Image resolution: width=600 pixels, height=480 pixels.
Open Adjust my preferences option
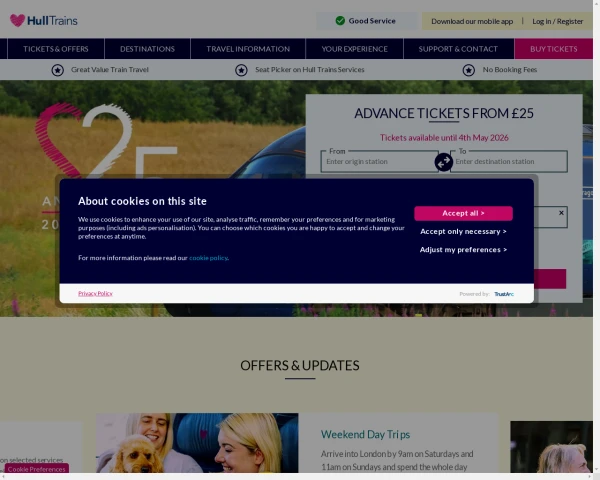pos(463,250)
